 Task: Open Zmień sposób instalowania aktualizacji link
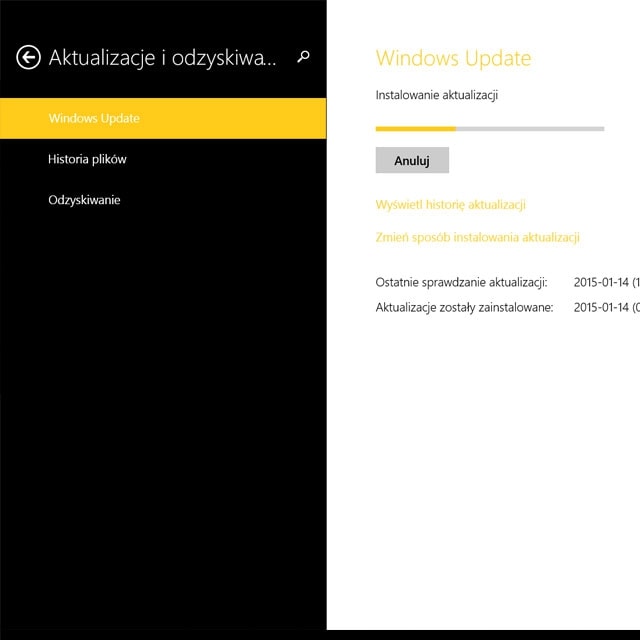tap(478, 237)
